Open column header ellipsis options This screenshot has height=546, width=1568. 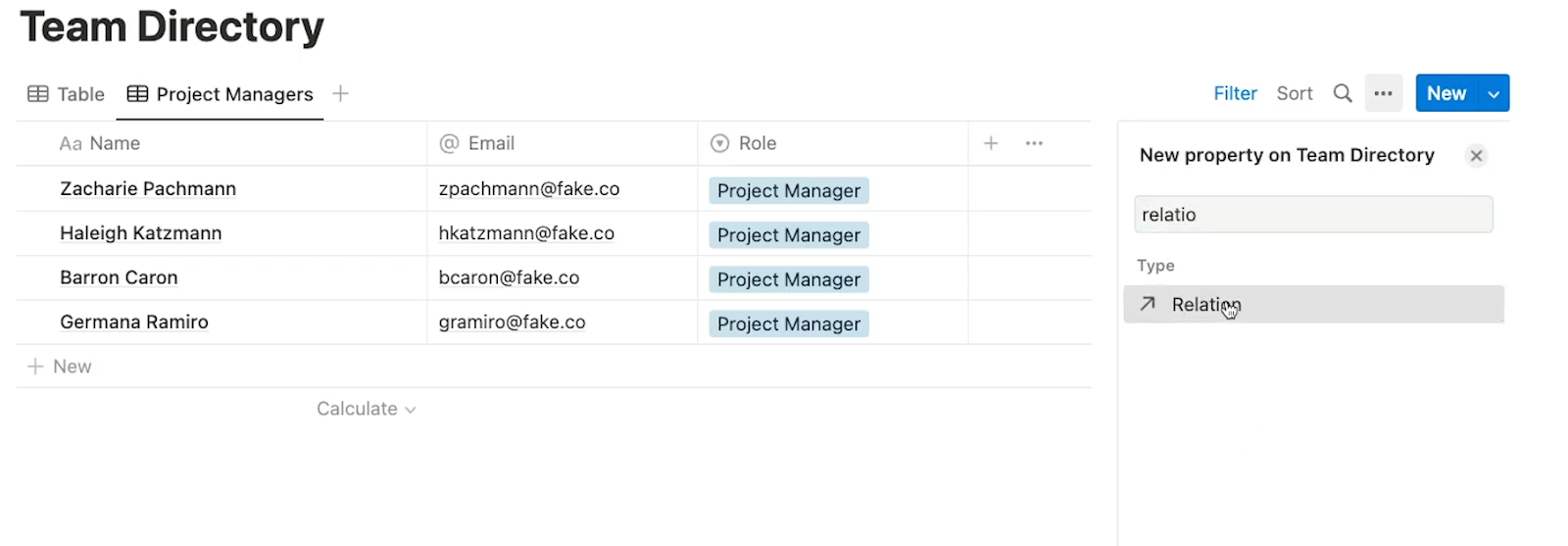click(1034, 143)
